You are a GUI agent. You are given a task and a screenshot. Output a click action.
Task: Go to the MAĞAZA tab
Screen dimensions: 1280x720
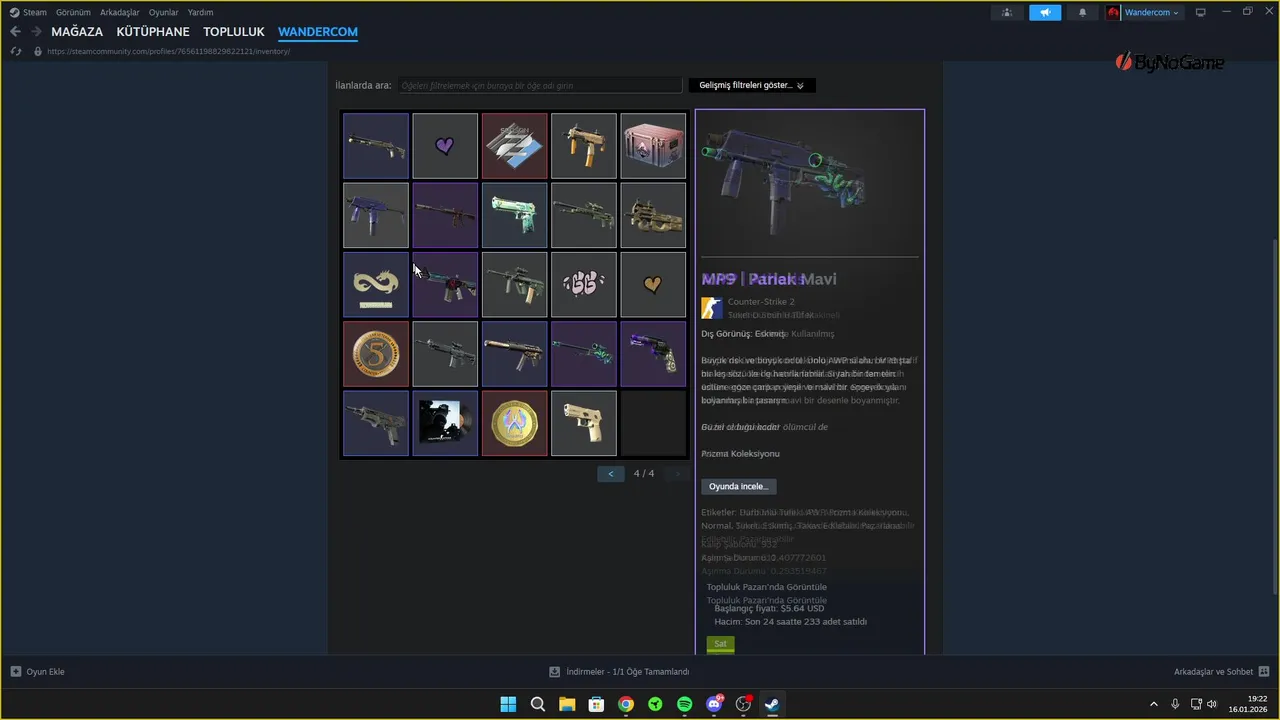77,32
